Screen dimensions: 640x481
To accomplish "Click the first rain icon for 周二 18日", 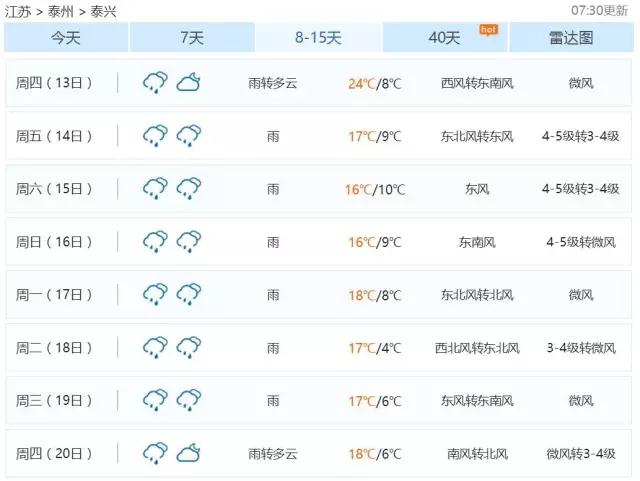I will [x=154, y=348].
